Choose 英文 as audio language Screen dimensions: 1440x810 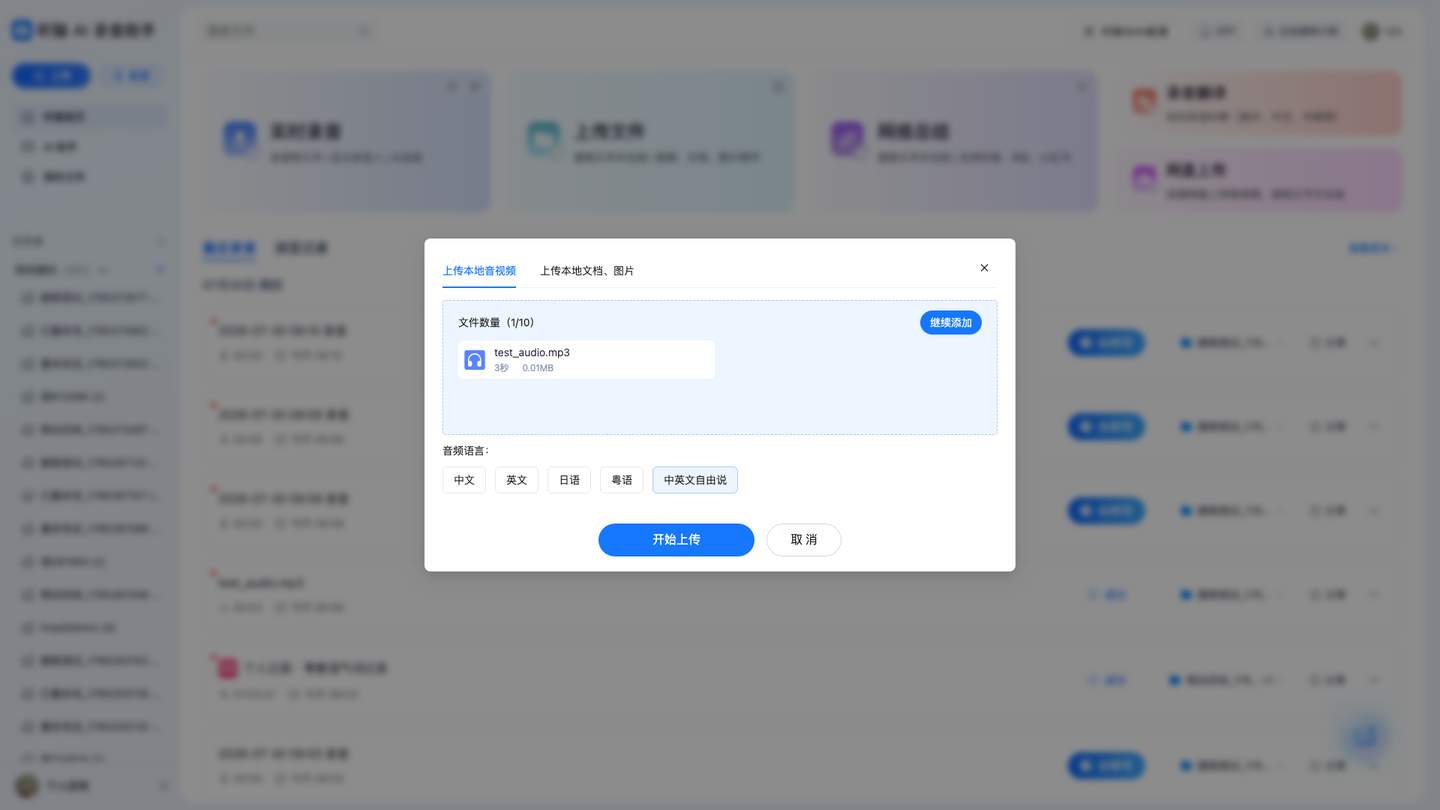tap(517, 480)
